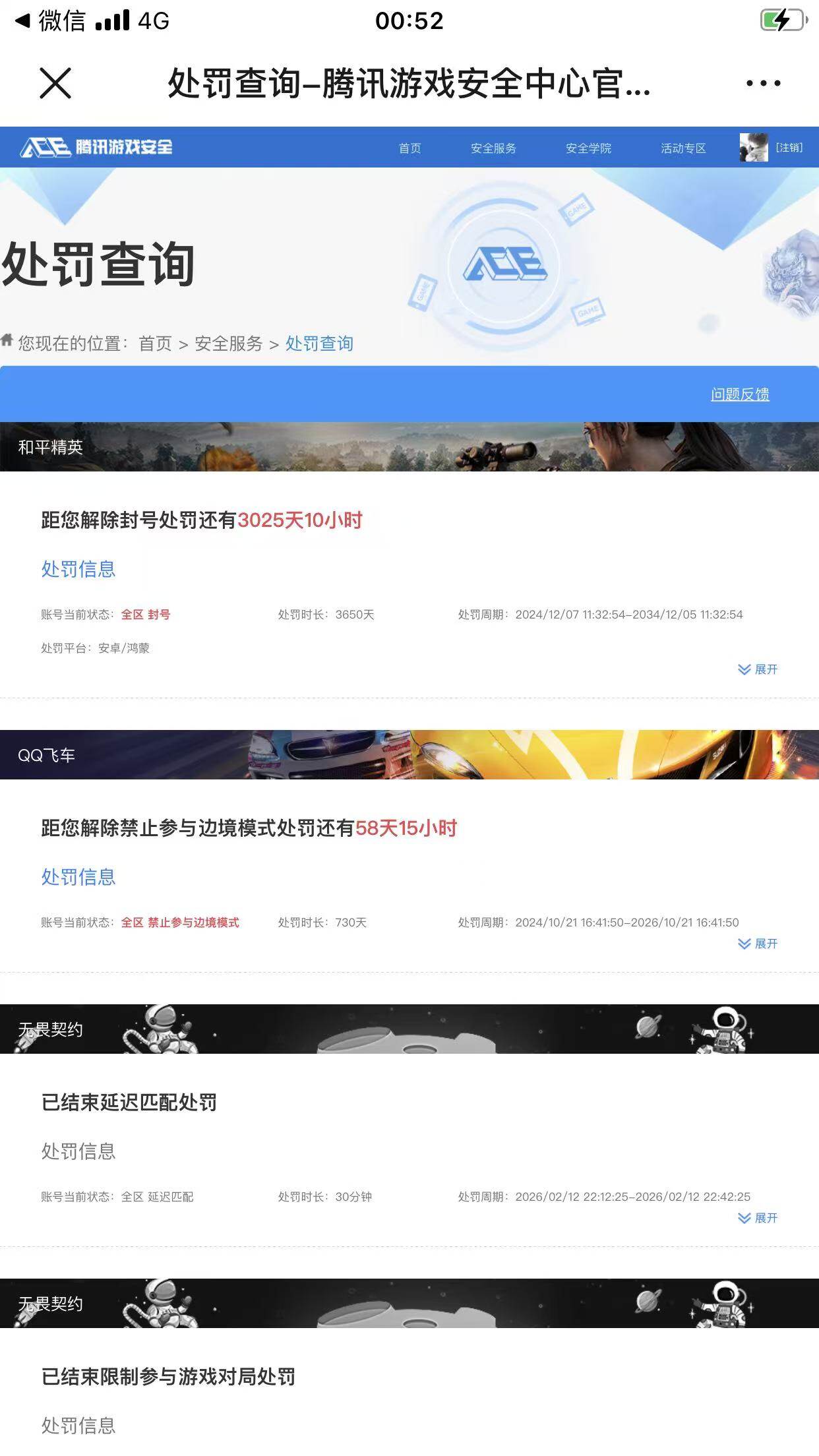Expand the 延迟匹配 penalty details
This screenshot has height=1456, width=819.
pyautogui.click(x=758, y=1218)
